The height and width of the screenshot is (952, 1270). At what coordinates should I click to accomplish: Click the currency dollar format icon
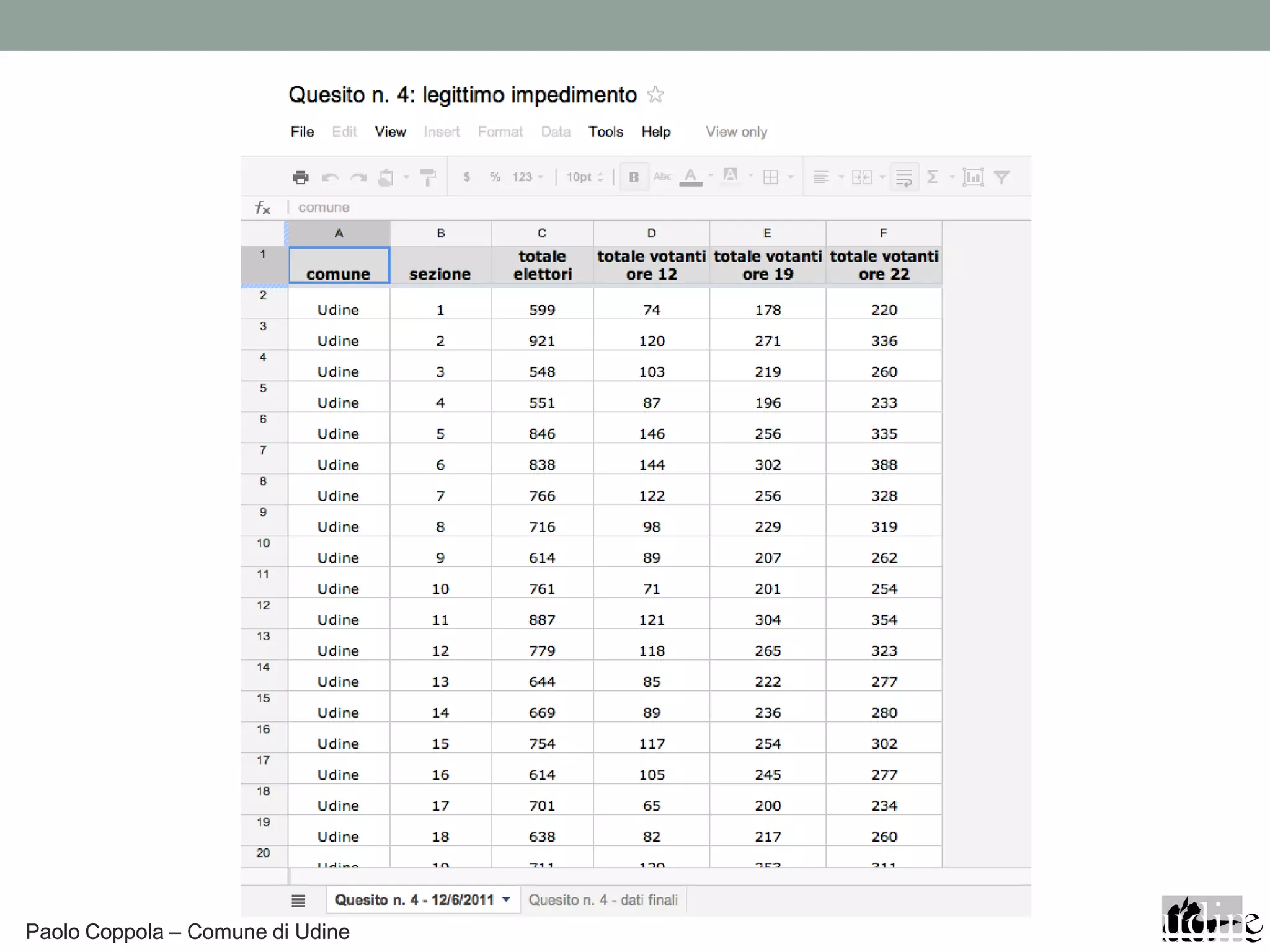(466, 177)
